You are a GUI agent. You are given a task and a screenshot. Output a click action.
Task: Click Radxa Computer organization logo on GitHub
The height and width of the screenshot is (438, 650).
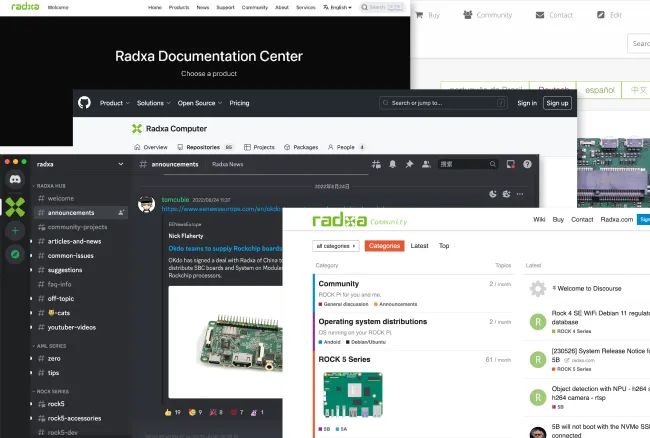coord(137,128)
